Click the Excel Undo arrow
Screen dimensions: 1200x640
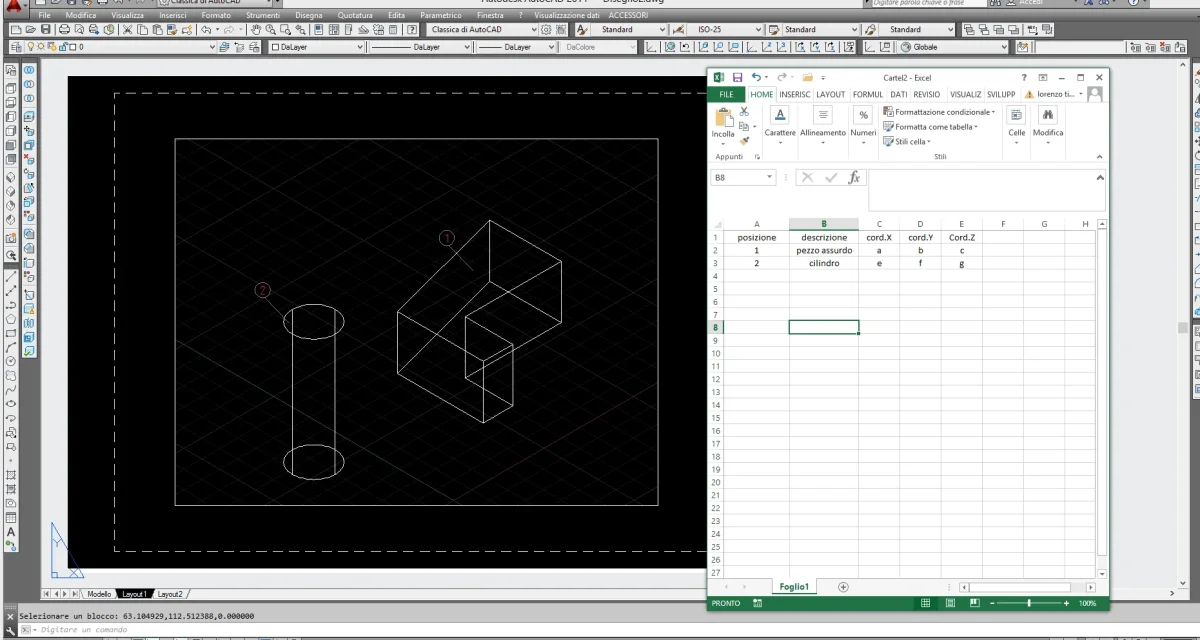757,77
